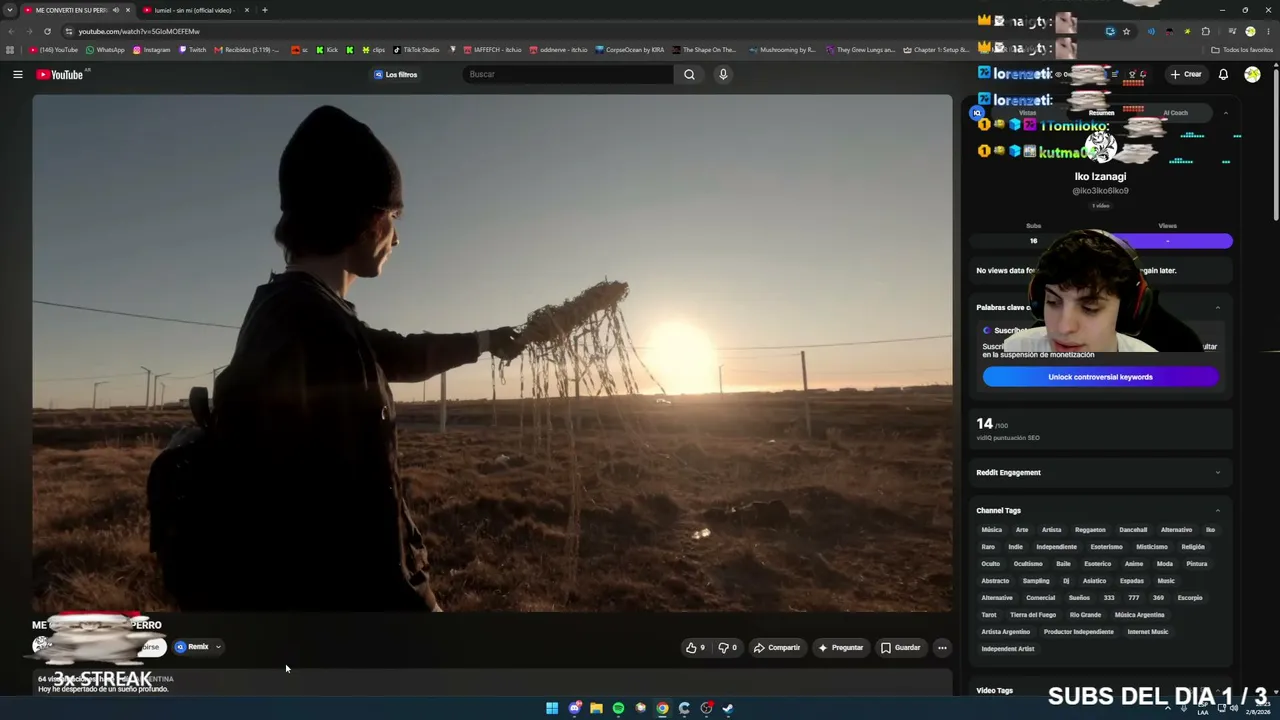Open YouTube notifications bell
This screenshot has width=1280, height=720.
point(1223,74)
